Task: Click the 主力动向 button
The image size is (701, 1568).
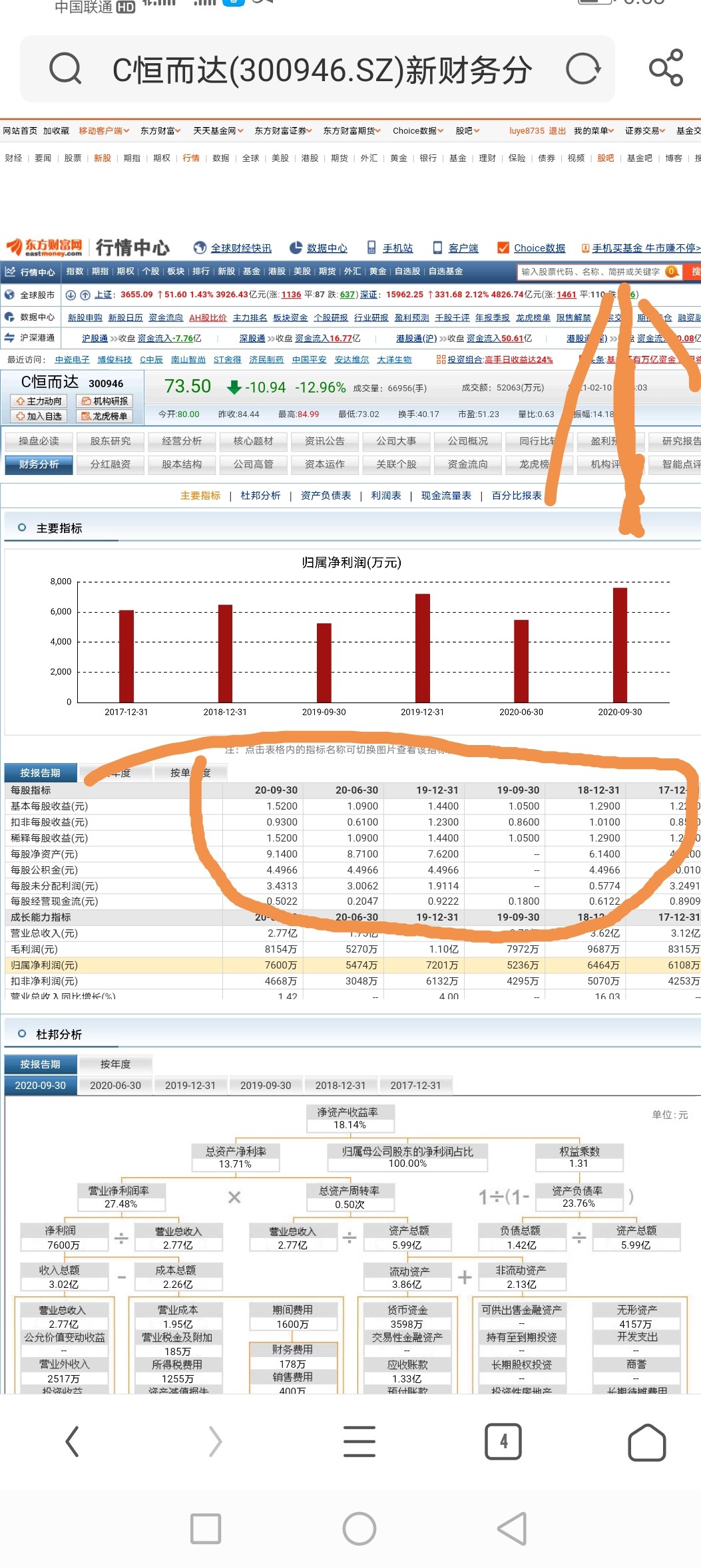Action: pyautogui.click(x=39, y=401)
